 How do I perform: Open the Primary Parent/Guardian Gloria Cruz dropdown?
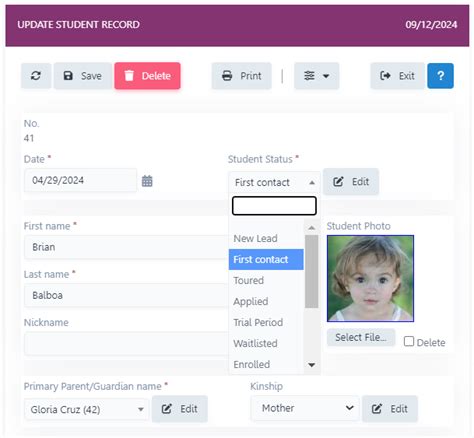coord(87,409)
